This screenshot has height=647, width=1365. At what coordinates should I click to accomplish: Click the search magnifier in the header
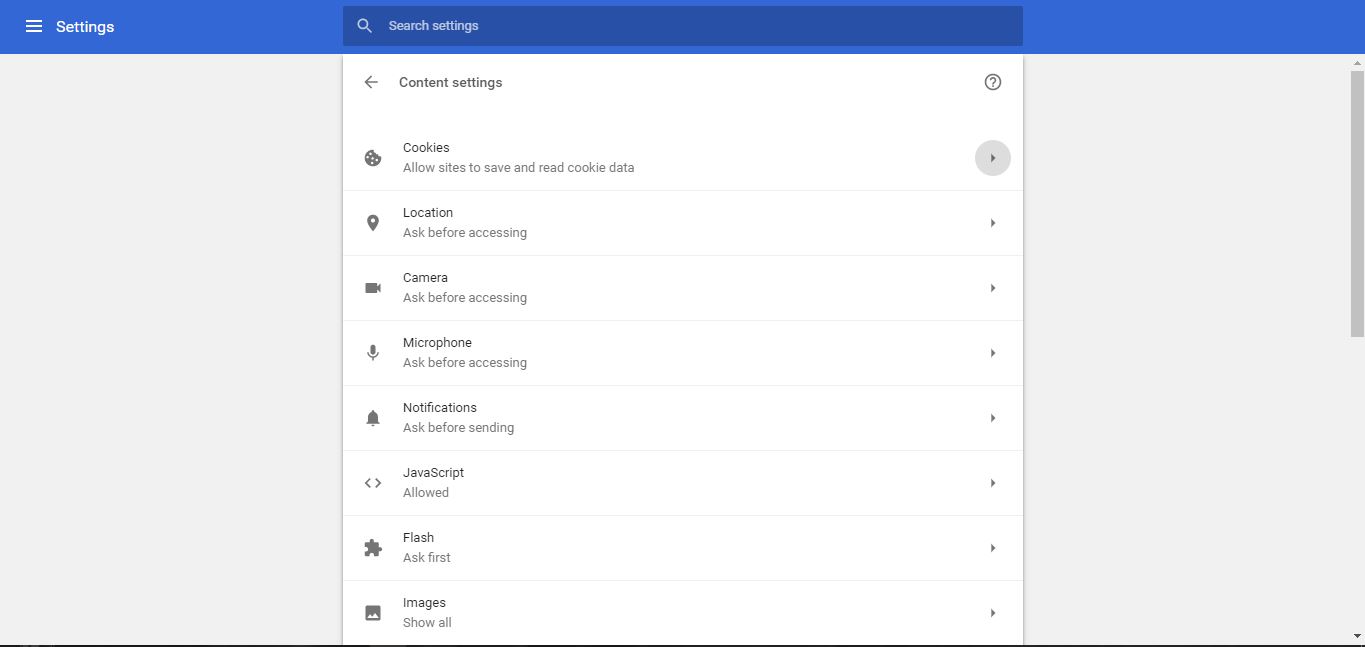[364, 25]
